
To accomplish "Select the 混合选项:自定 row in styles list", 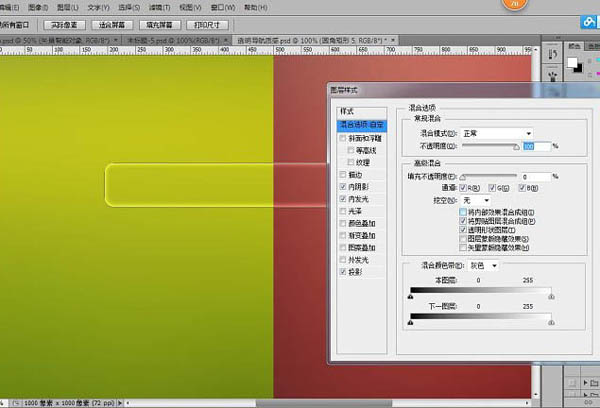I will click(x=362, y=125).
